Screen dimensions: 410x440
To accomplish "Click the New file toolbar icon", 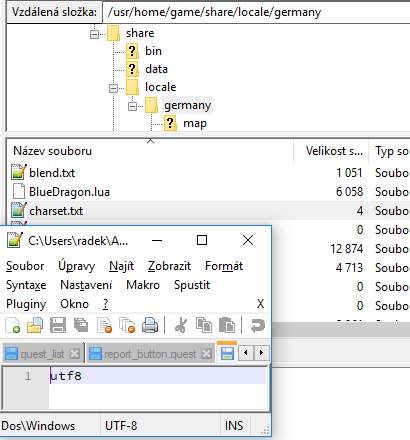I will pos(13,325).
